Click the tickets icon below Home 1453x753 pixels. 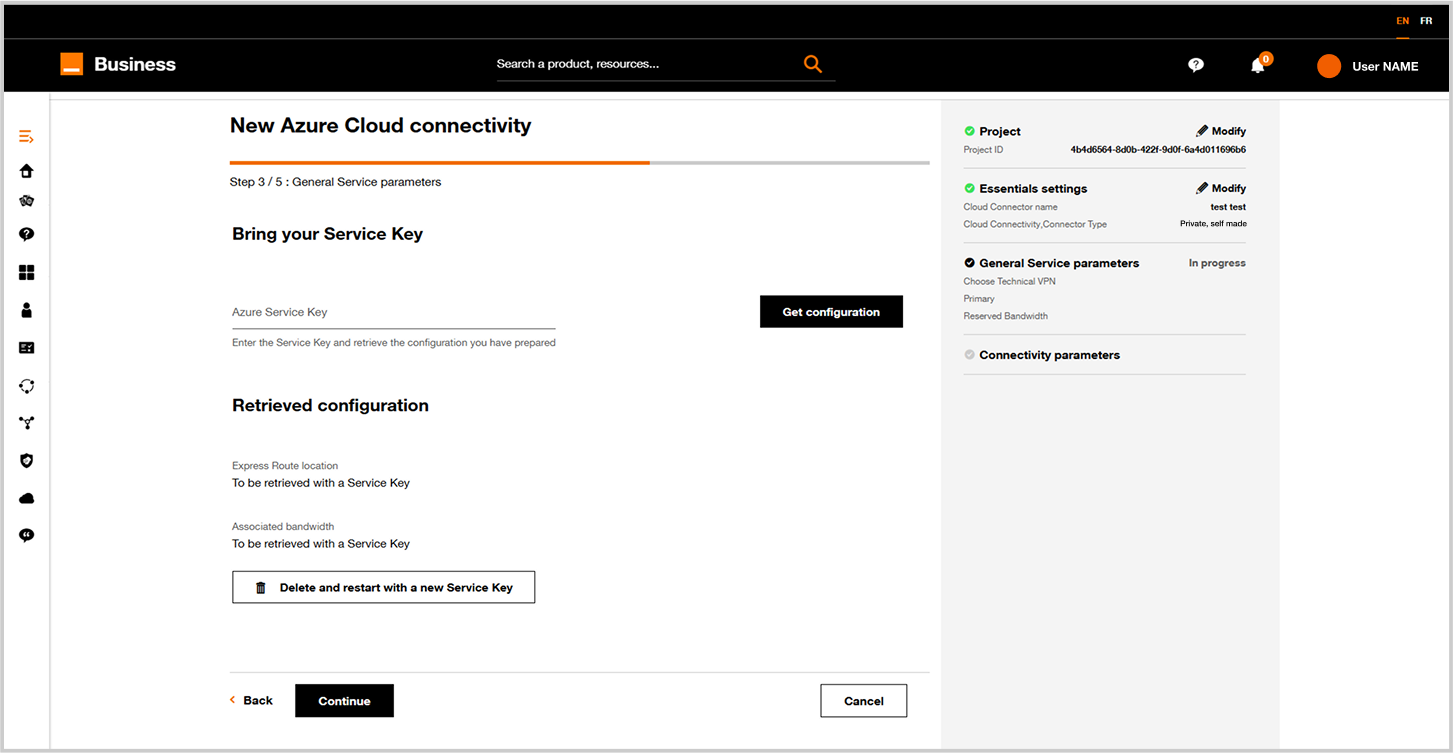pos(27,201)
